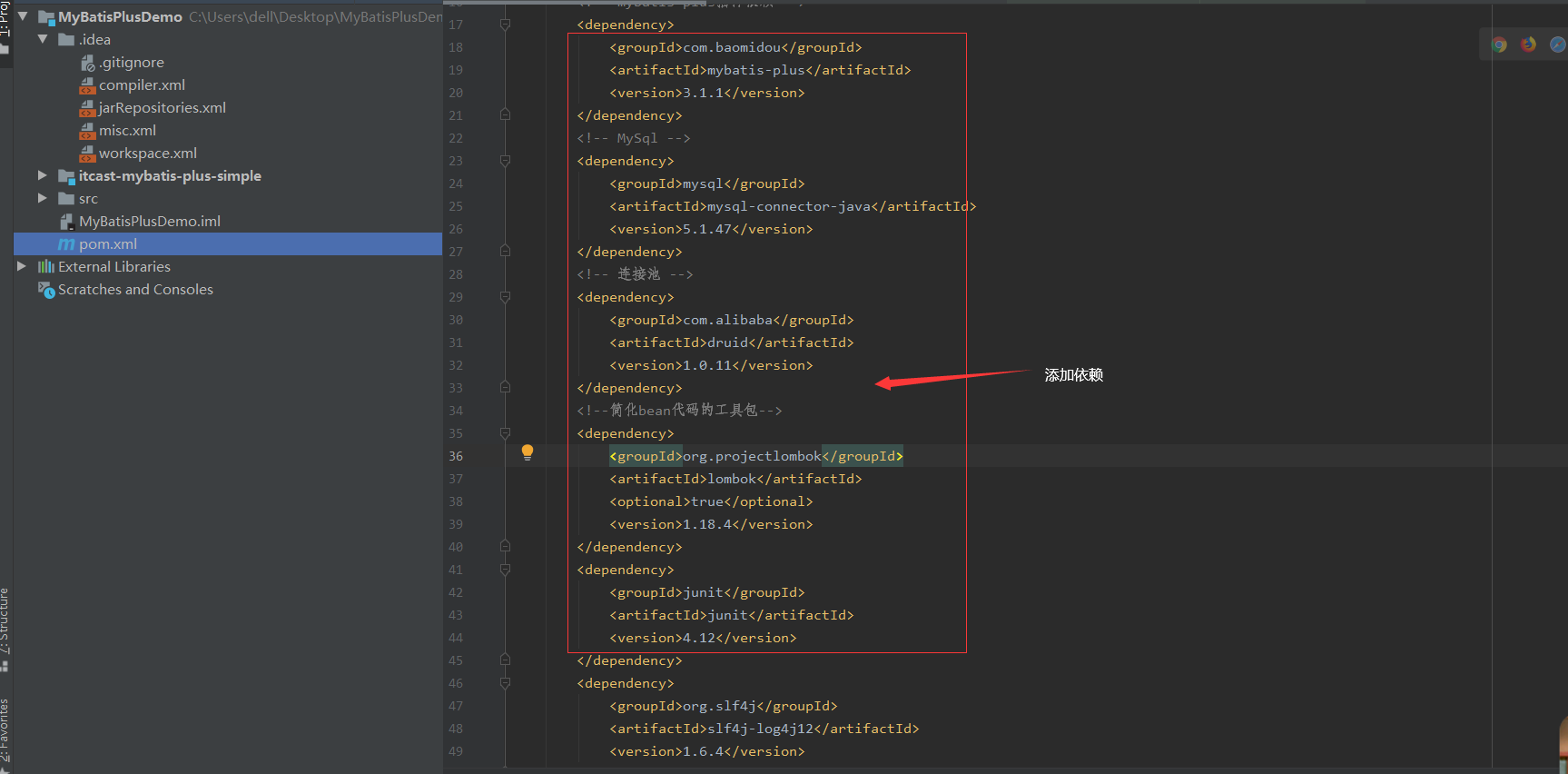Select the .gitignore file
This screenshot has height=774, width=1568.
pos(132,62)
